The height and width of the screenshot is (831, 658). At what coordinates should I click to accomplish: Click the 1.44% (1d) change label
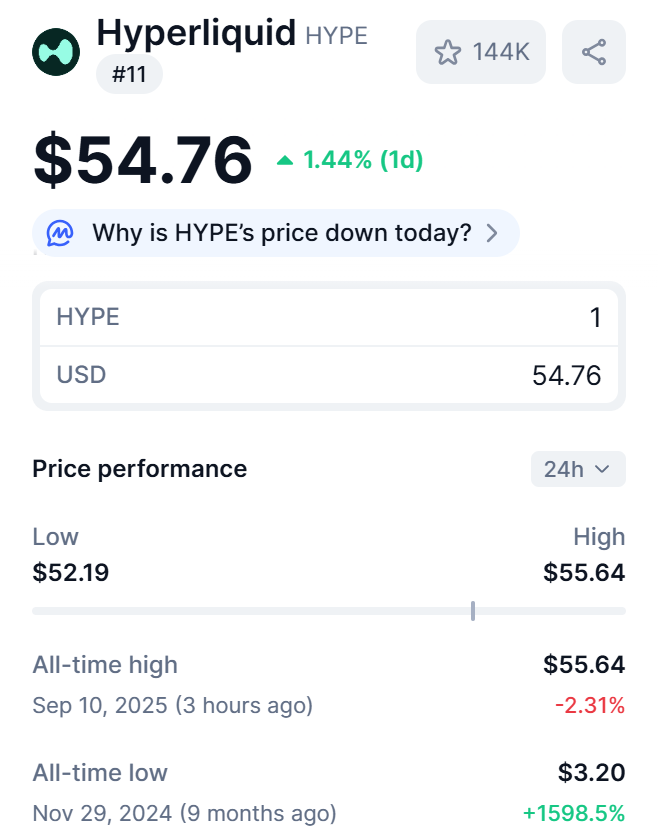(363, 160)
